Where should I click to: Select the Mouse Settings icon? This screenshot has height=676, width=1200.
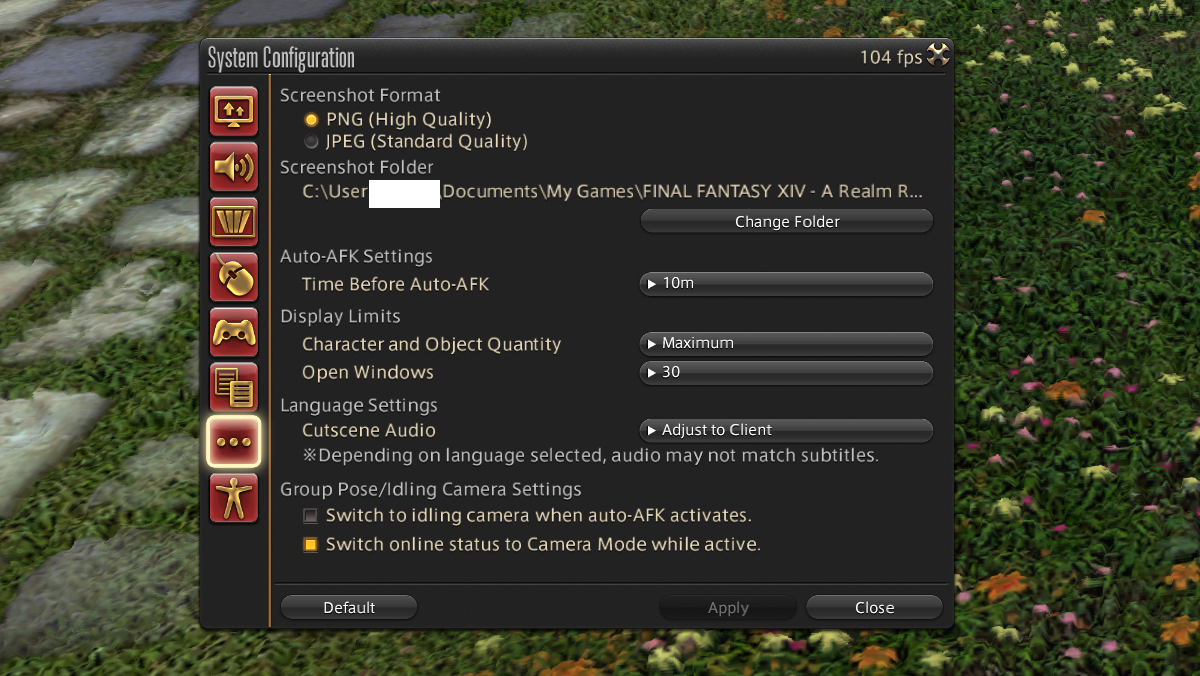[233, 276]
